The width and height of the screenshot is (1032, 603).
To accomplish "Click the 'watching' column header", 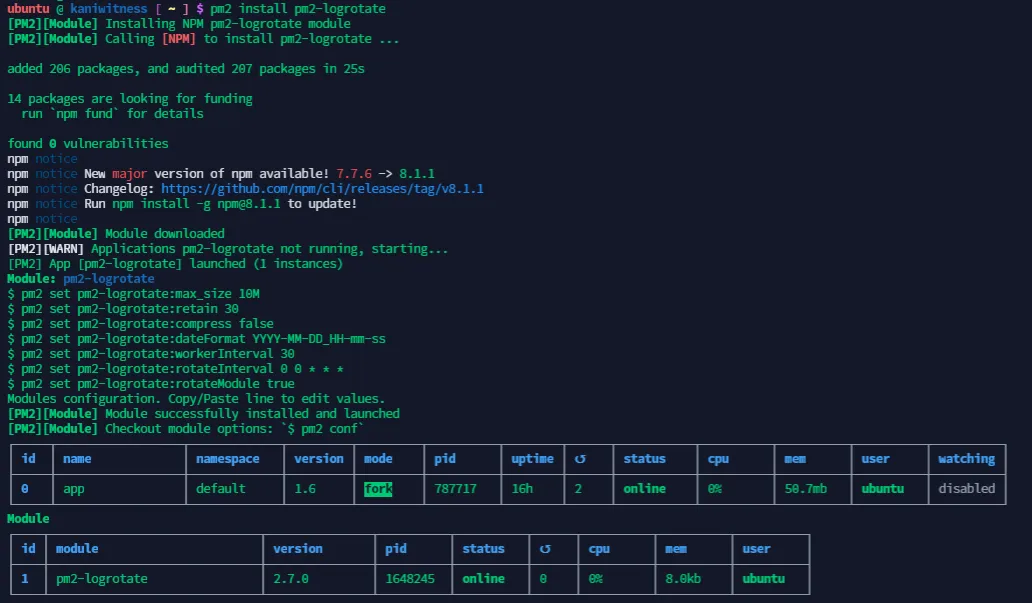I will (966, 459).
